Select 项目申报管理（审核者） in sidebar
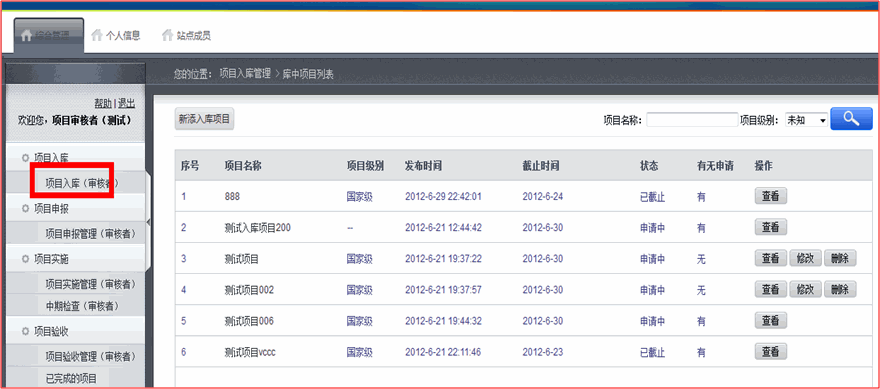Viewport: 880px width, 389px height. click(91, 234)
